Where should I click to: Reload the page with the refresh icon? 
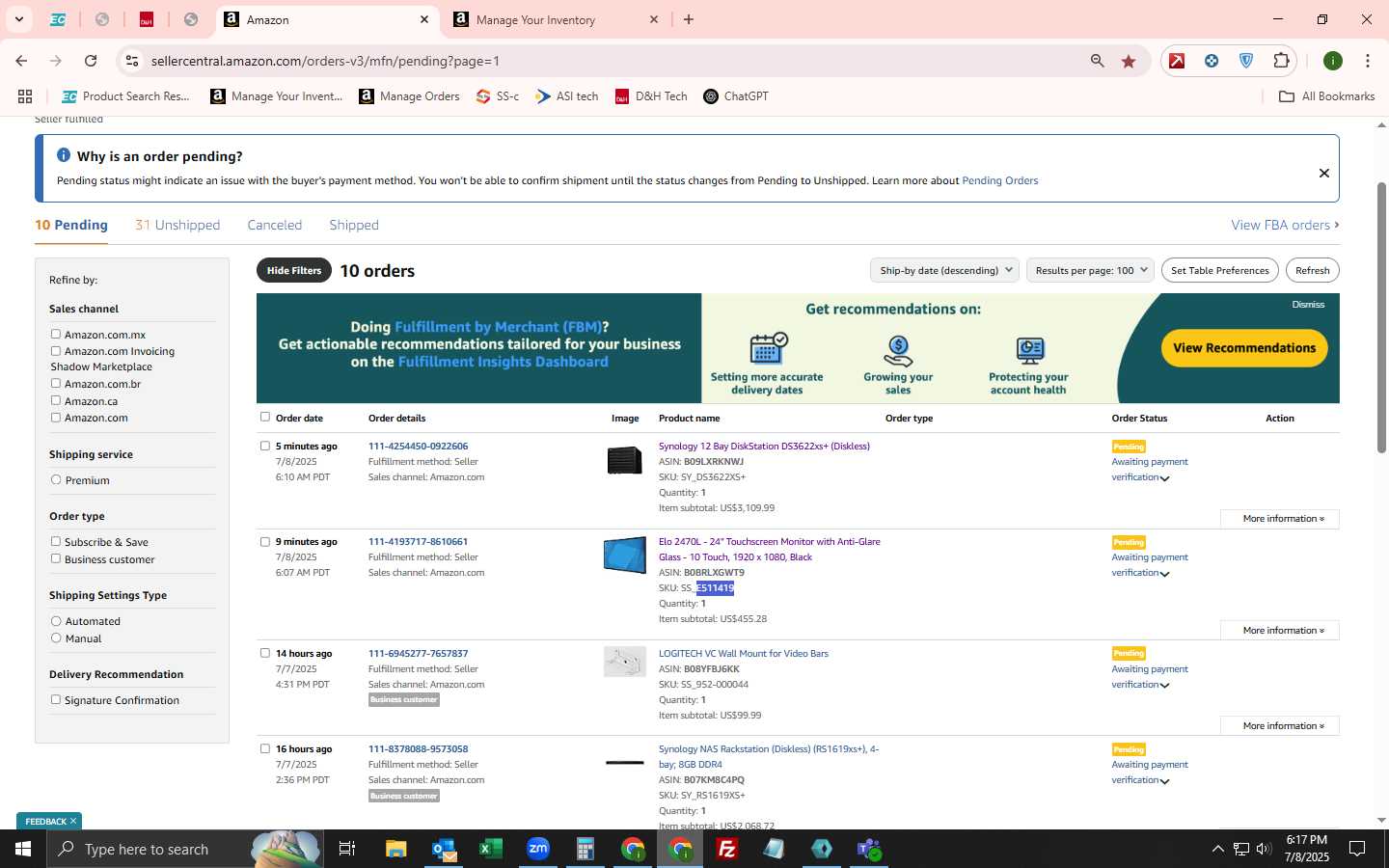(91, 61)
